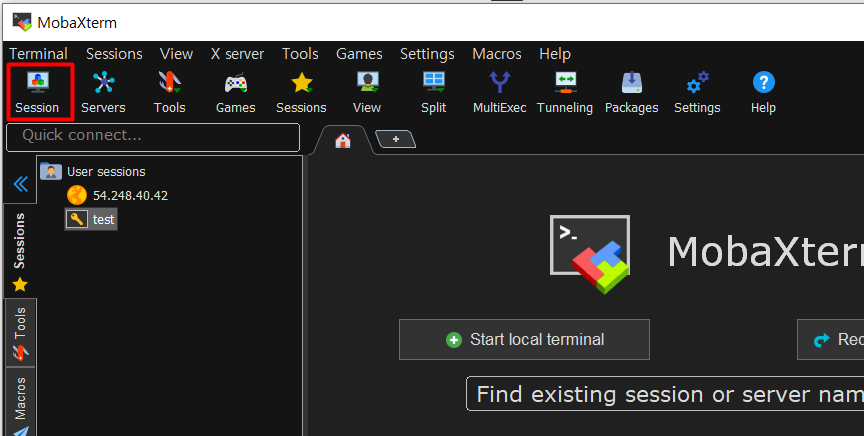Open the Servers toolbar button
864x436 pixels.
103,92
